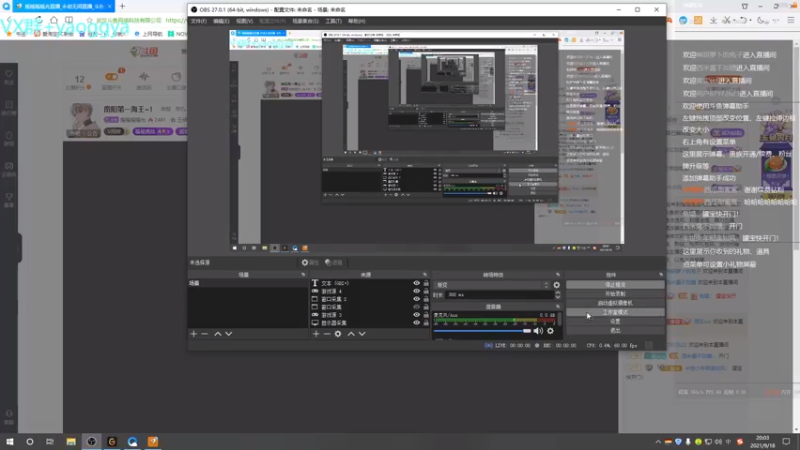Show the hidden 窗口采集 source
Image resolution: width=800 pixels, height=450 pixels.
coord(417,307)
